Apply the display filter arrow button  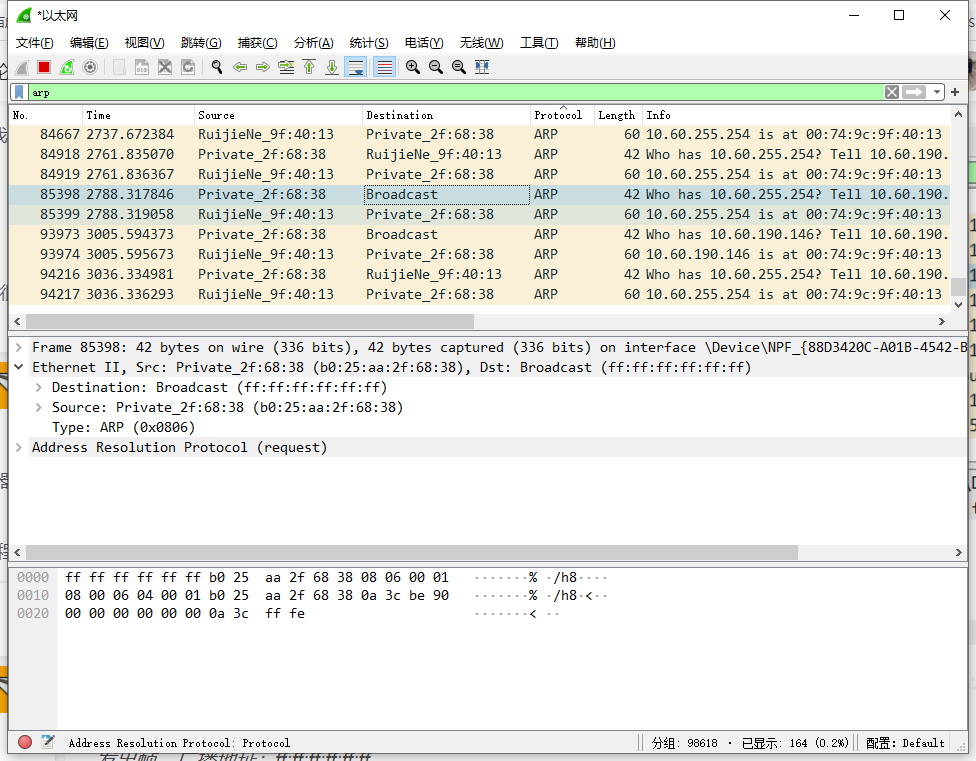click(x=914, y=92)
